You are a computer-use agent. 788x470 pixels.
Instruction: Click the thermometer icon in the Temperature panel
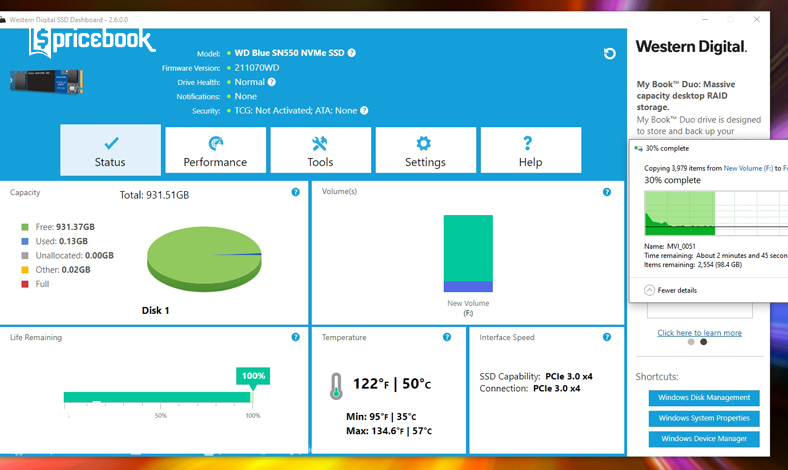tap(336, 386)
